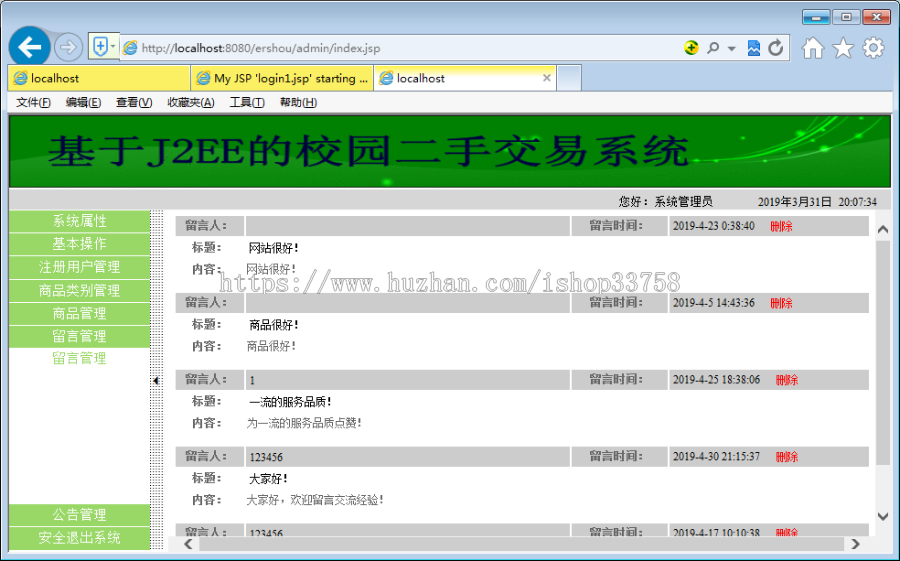Click the greeting 您好:系统管理员

pyautogui.click(x=665, y=202)
